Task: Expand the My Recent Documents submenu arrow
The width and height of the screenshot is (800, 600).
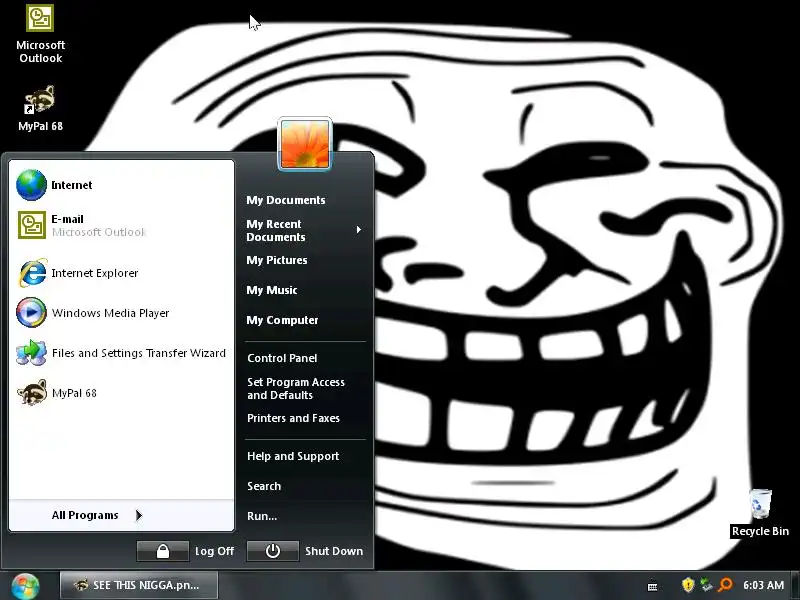Action: (359, 230)
